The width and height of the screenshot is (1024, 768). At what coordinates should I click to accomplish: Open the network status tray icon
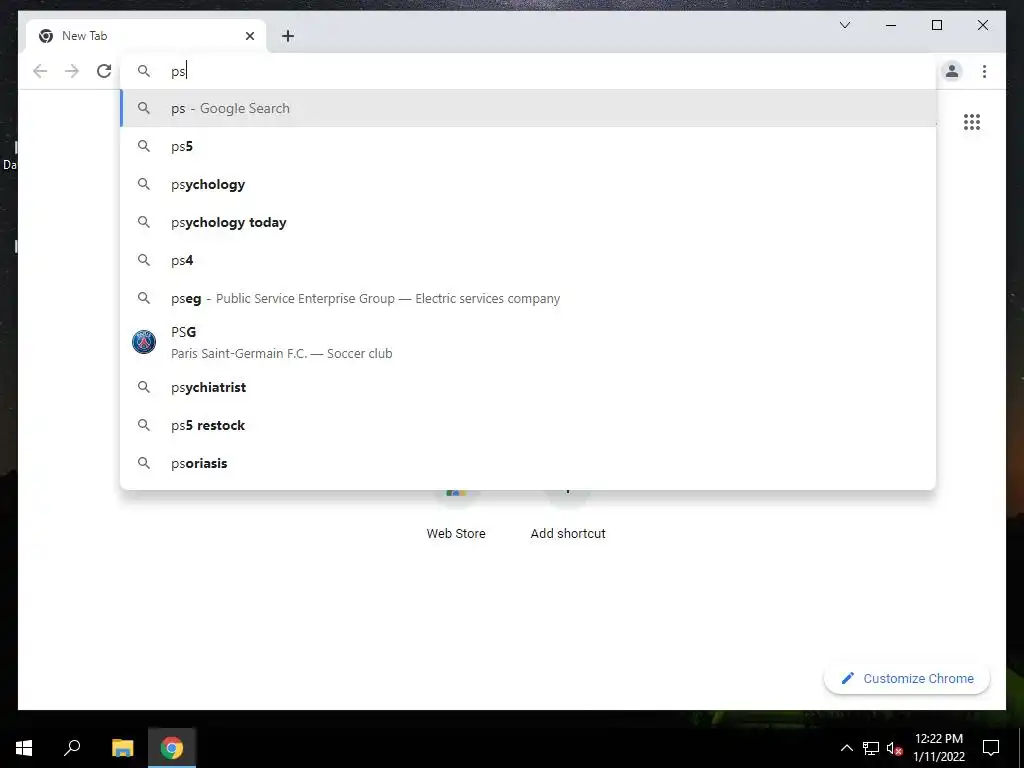871,748
